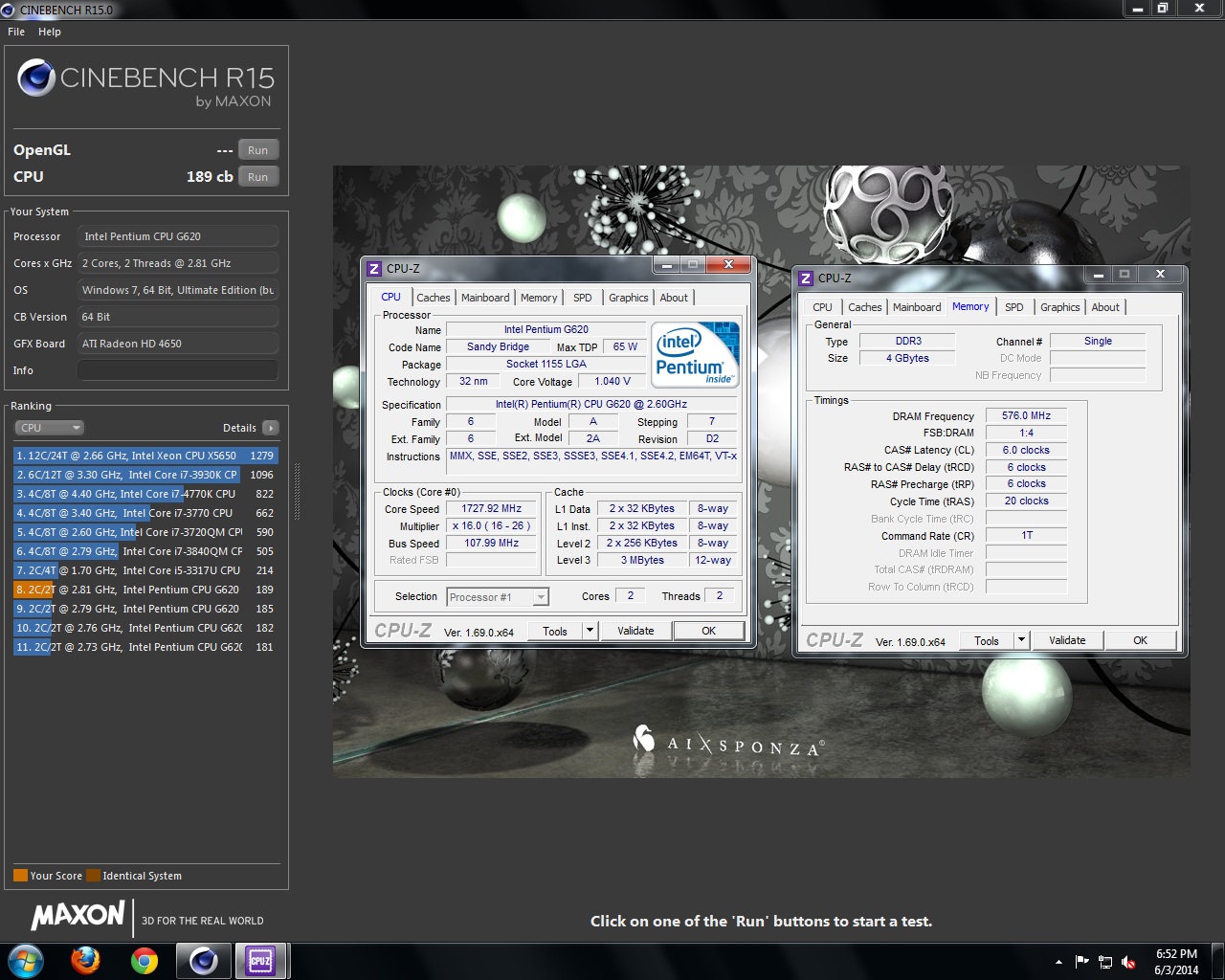Select Xeon X5650 ranking entry
The height and width of the screenshot is (980, 1225).
tap(145, 456)
